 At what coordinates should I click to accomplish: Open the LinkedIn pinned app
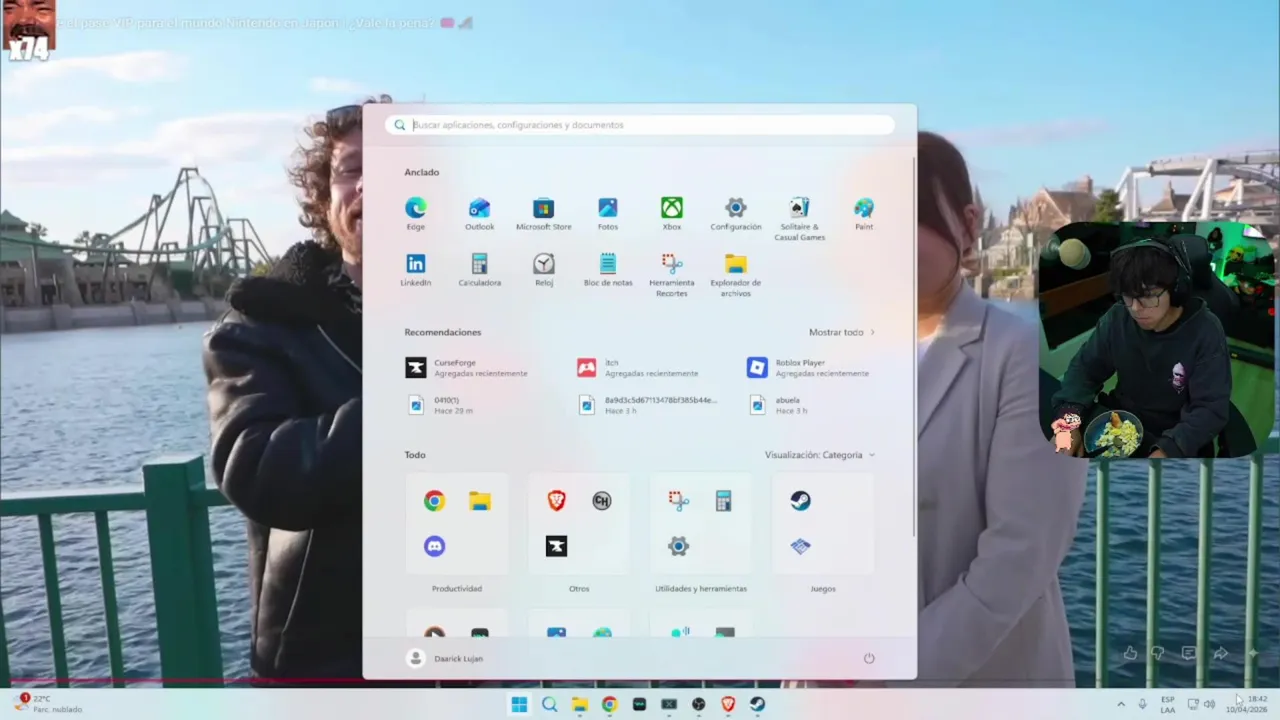click(416, 270)
